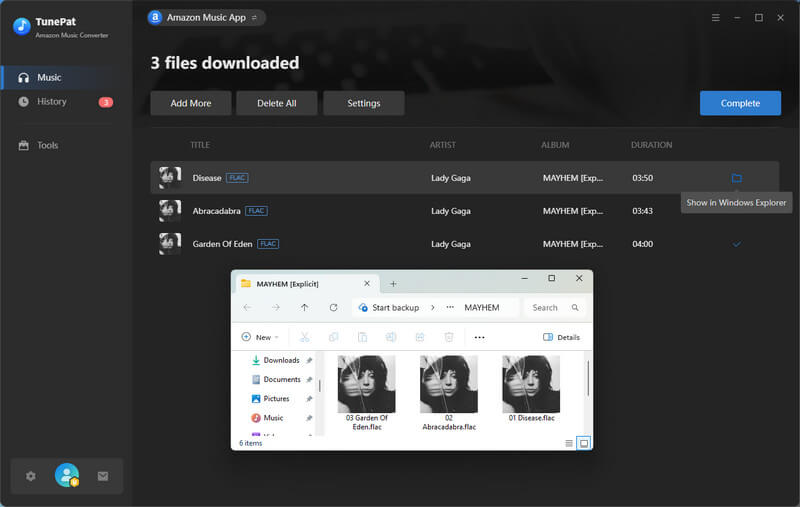
Task: Open the mail feedback icon
Action: [x=103, y=476]
